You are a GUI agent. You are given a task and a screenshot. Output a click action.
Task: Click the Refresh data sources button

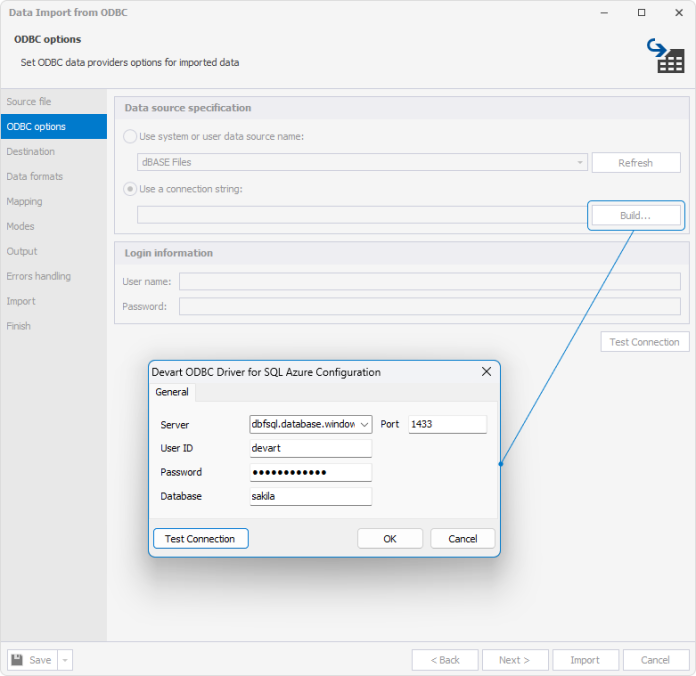click(636, 162)
